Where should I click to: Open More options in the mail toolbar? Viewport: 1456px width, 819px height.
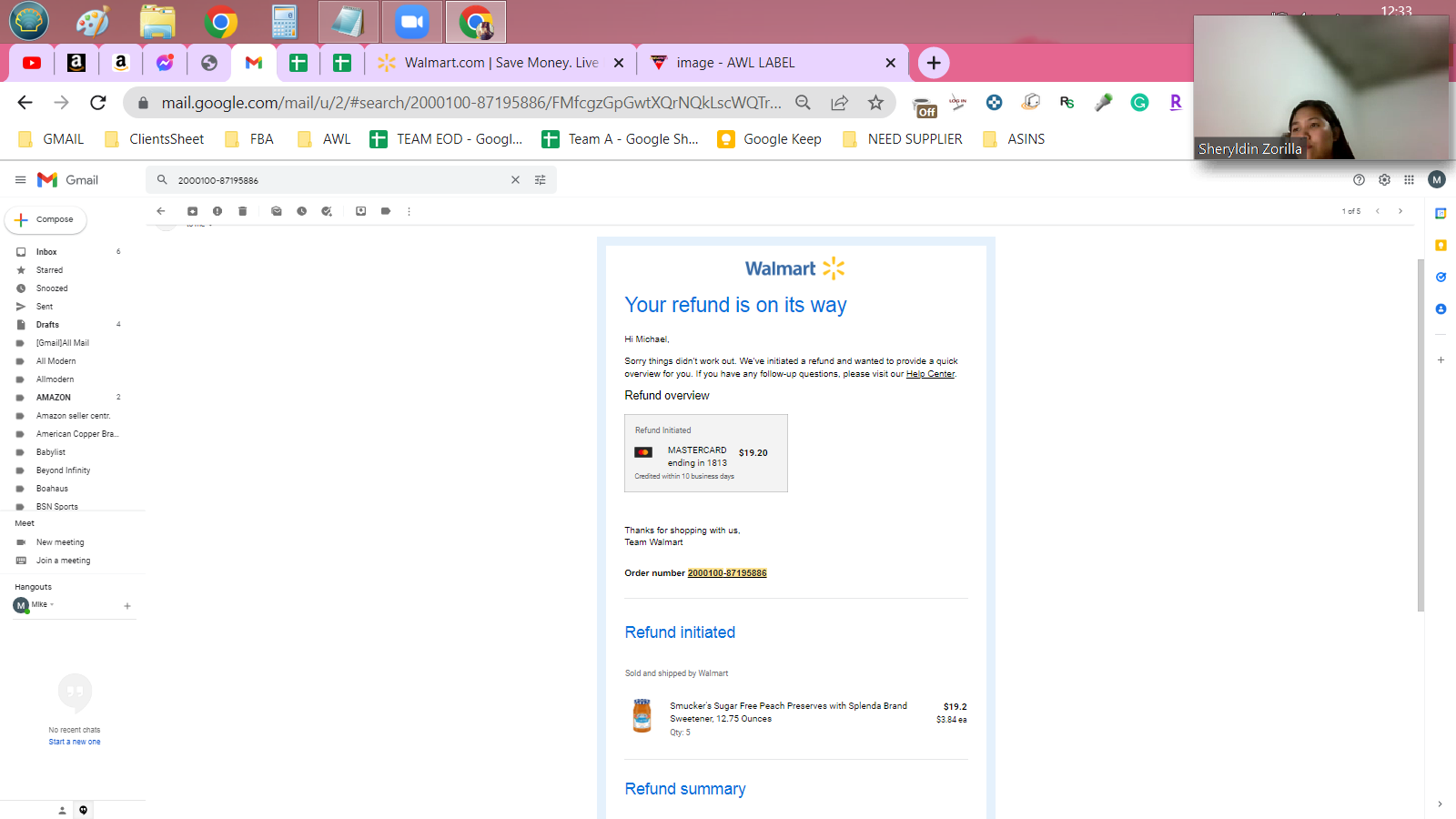(x=409, y=211)
